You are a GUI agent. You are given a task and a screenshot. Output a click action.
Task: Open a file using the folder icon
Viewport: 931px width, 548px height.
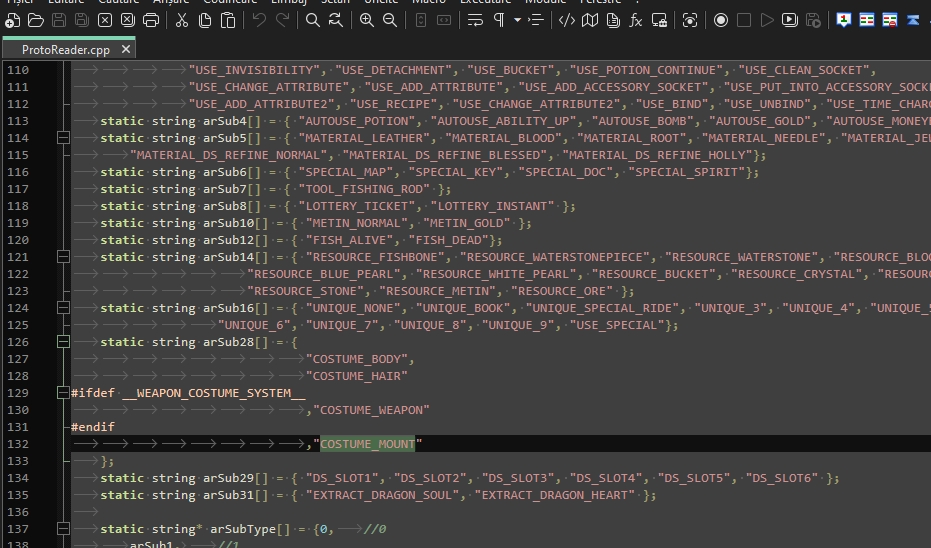pyautogui.click(x=36, y=21)
